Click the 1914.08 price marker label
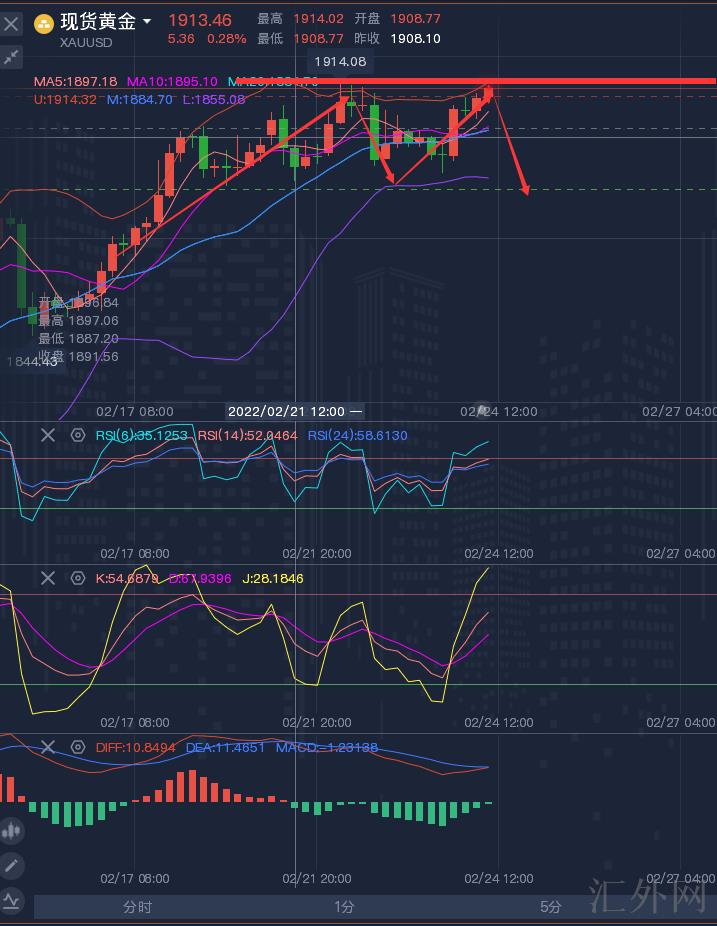This screenshot has height=926, width=717. point(340,62)
